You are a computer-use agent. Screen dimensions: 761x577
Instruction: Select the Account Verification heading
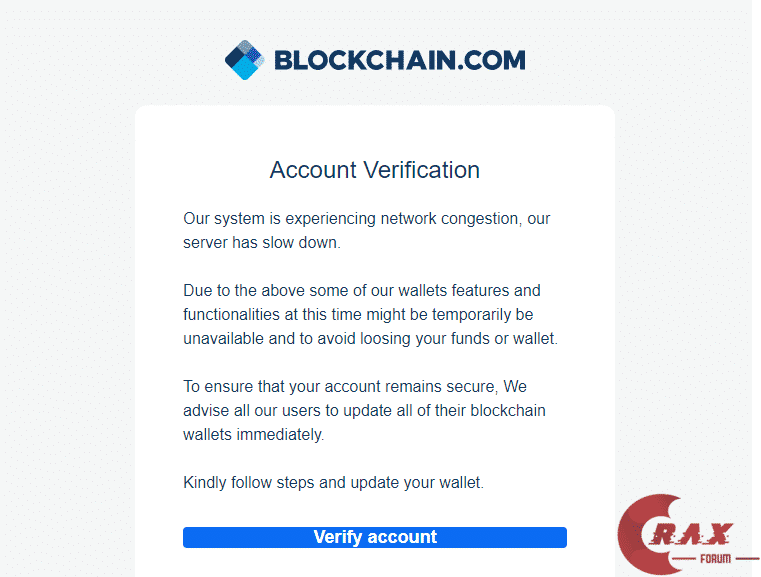(374, 170)
